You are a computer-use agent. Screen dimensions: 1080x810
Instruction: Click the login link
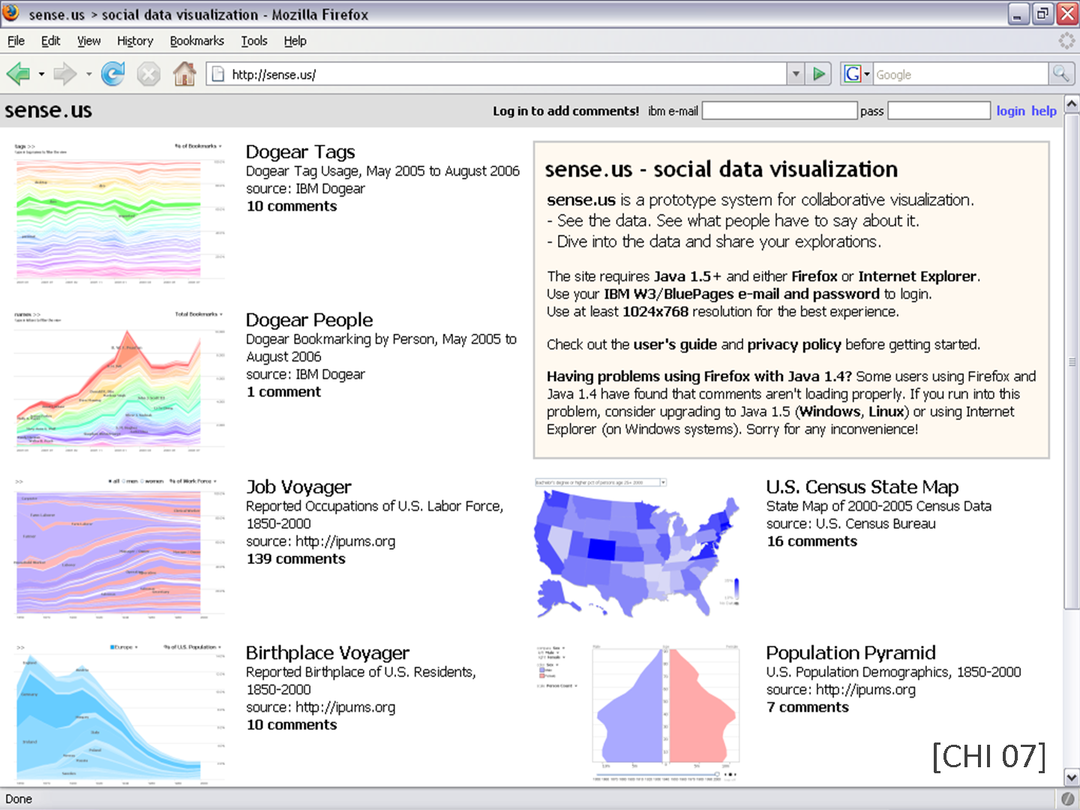tap(1010, 111)
